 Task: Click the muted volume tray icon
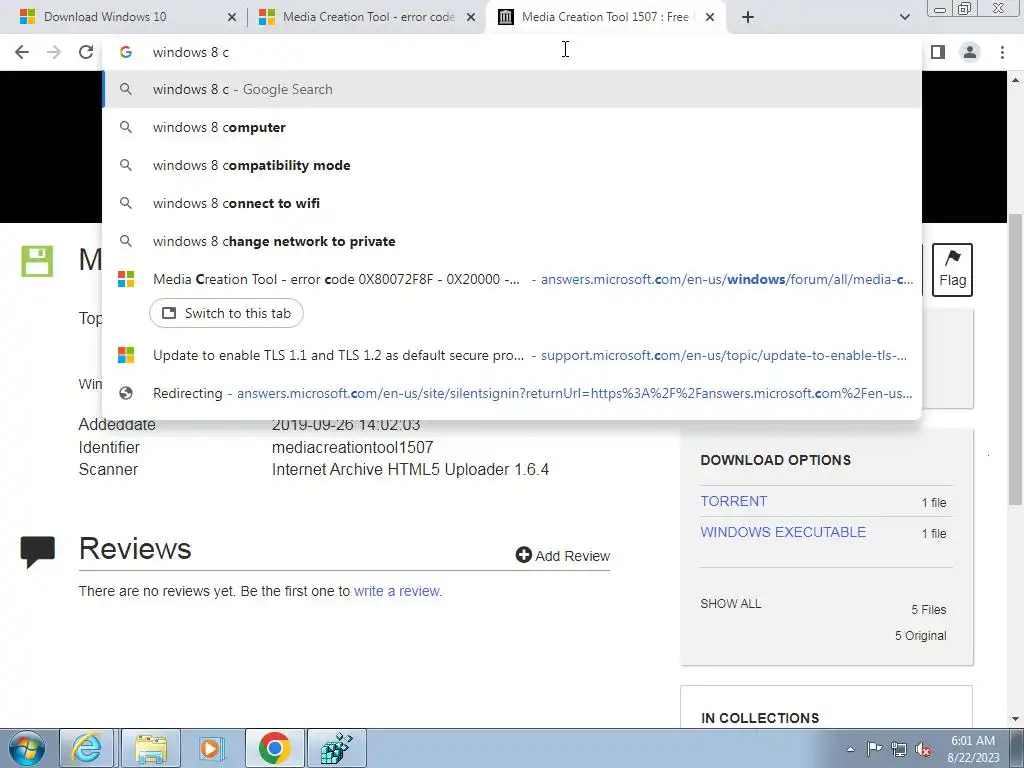(x=923, y=749)
